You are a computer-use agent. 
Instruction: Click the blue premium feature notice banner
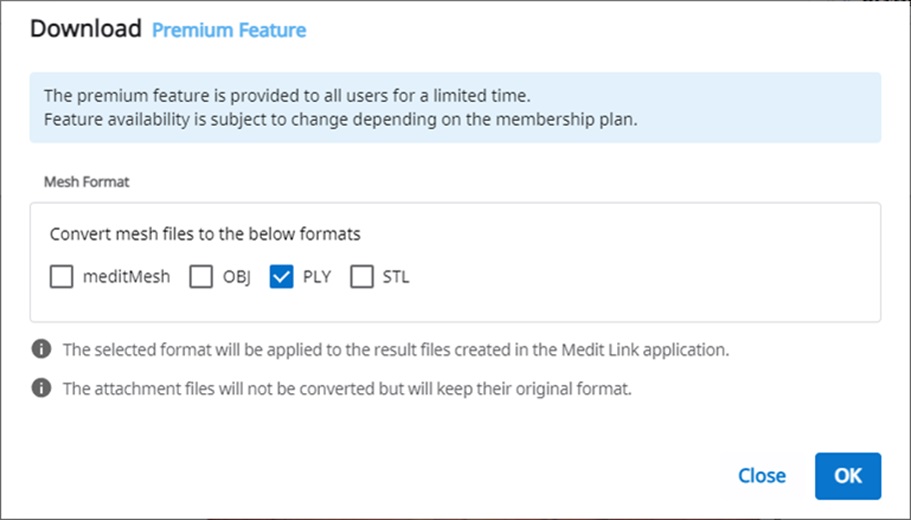(456, 107)
